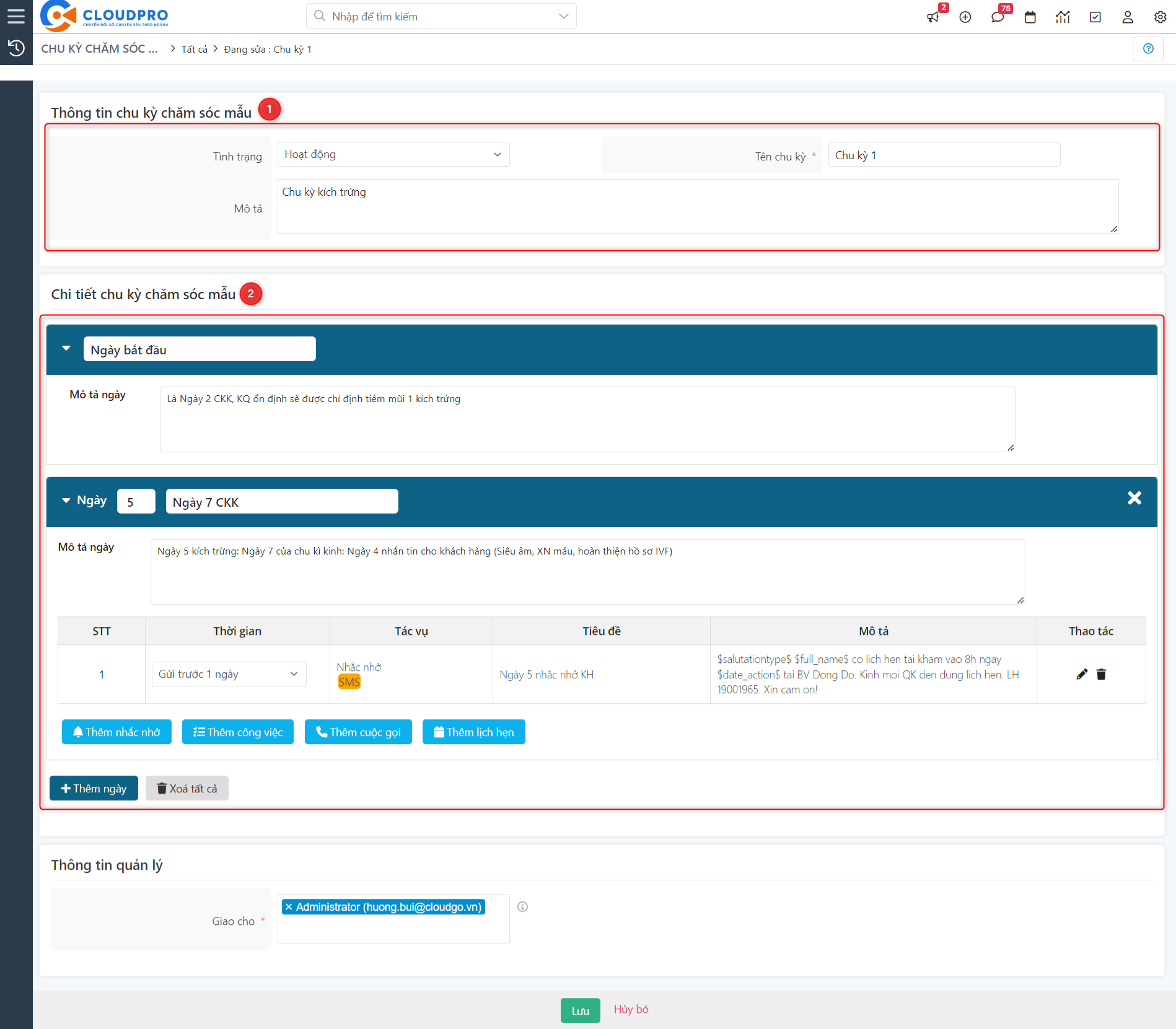The width and height of the screenshot is (1176, 1029).
Task: Click the Thêm công việc button
Action: tap(238, 732)
